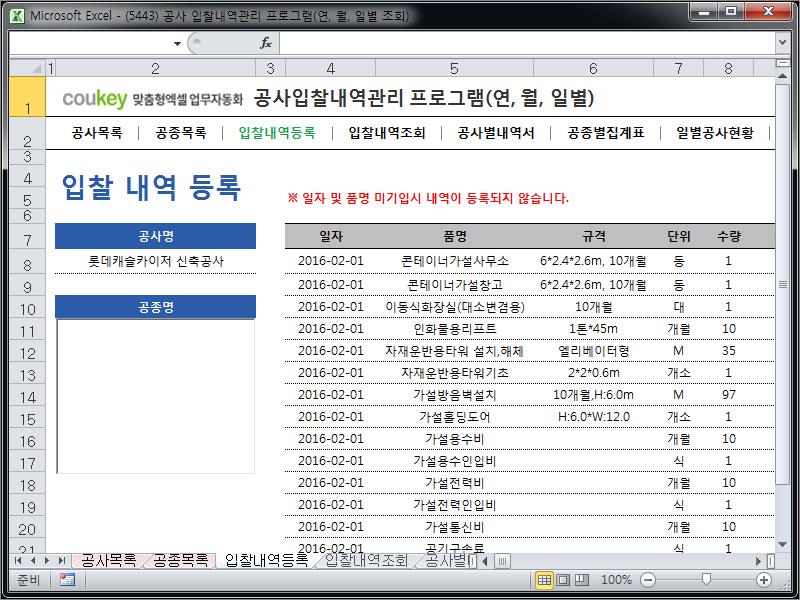This screenshot has height=600, width=800.
Task: Click the 공사명 blue header
Action: (x=156, y=236)
